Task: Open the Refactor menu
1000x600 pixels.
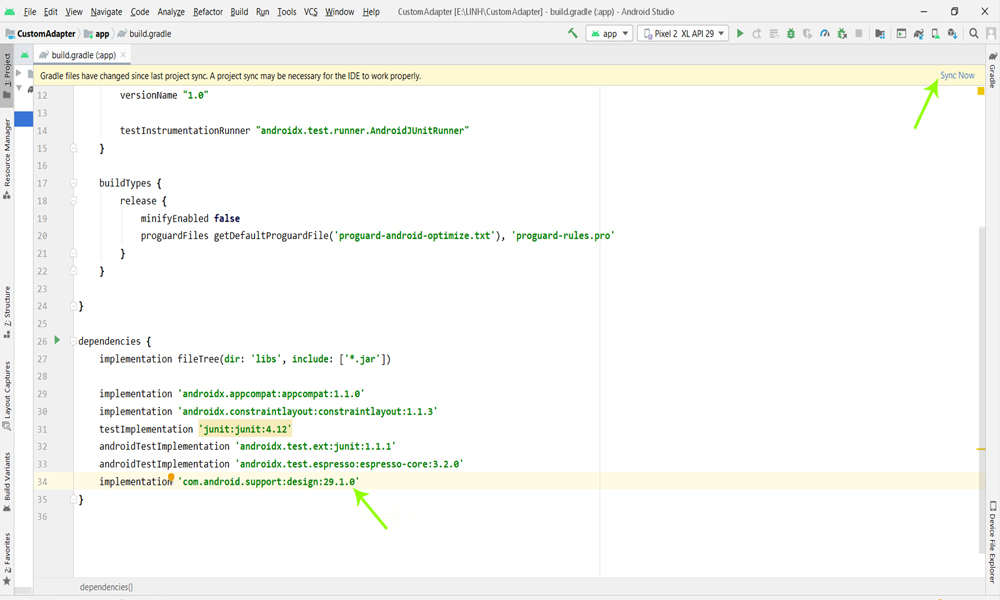Action: (x=208, y=11)
